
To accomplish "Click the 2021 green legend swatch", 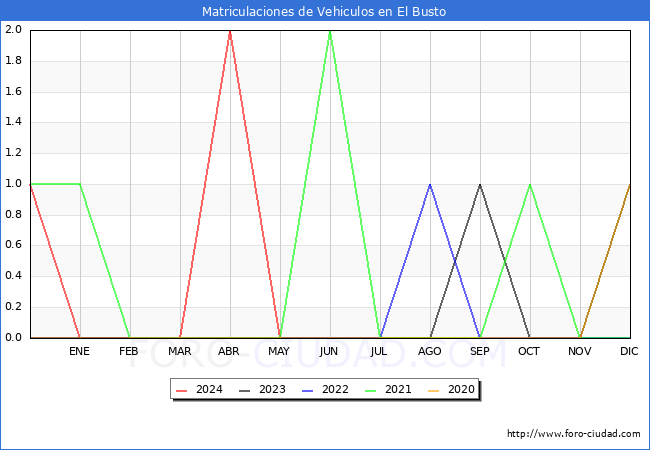I will tap(371, 390).
